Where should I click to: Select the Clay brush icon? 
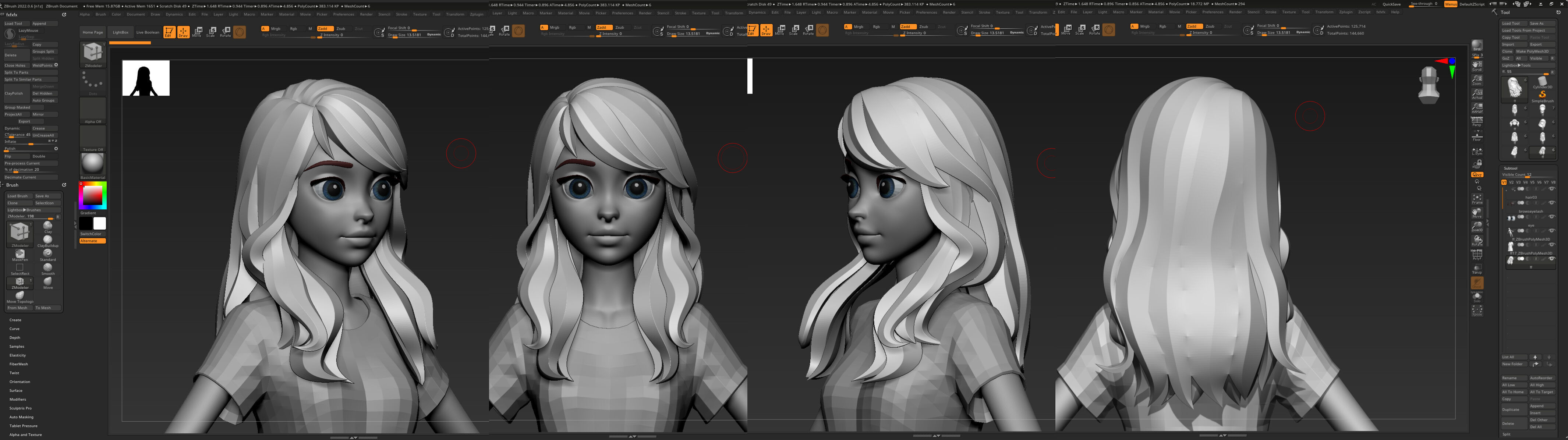click(47, 227)
